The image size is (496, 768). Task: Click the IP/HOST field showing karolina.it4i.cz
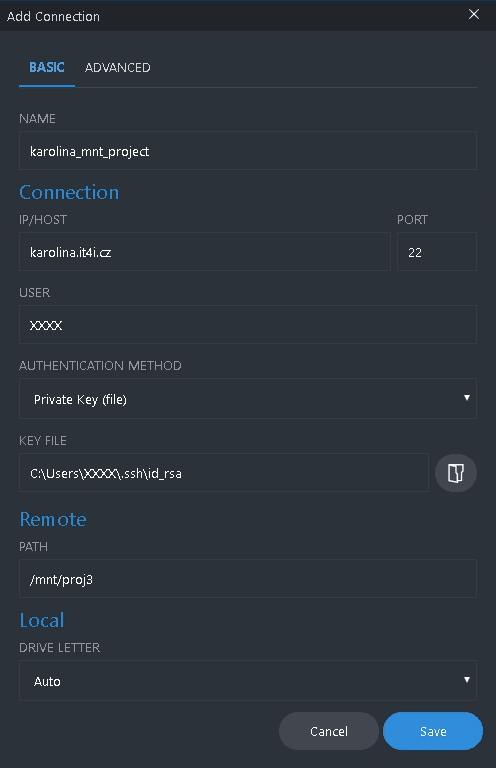tap(205, 252)
